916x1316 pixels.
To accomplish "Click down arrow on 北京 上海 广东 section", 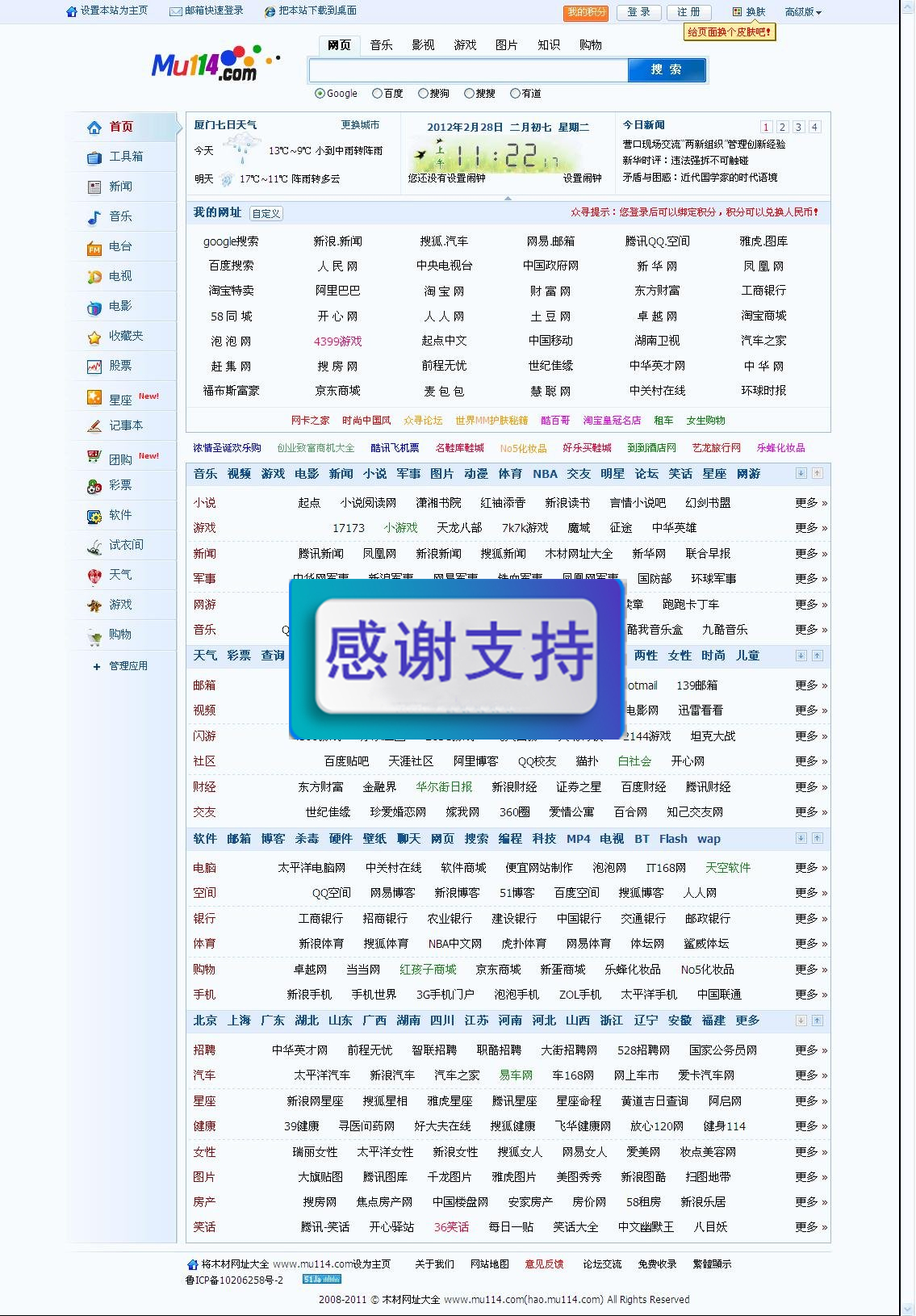I will click(801, 1021).
